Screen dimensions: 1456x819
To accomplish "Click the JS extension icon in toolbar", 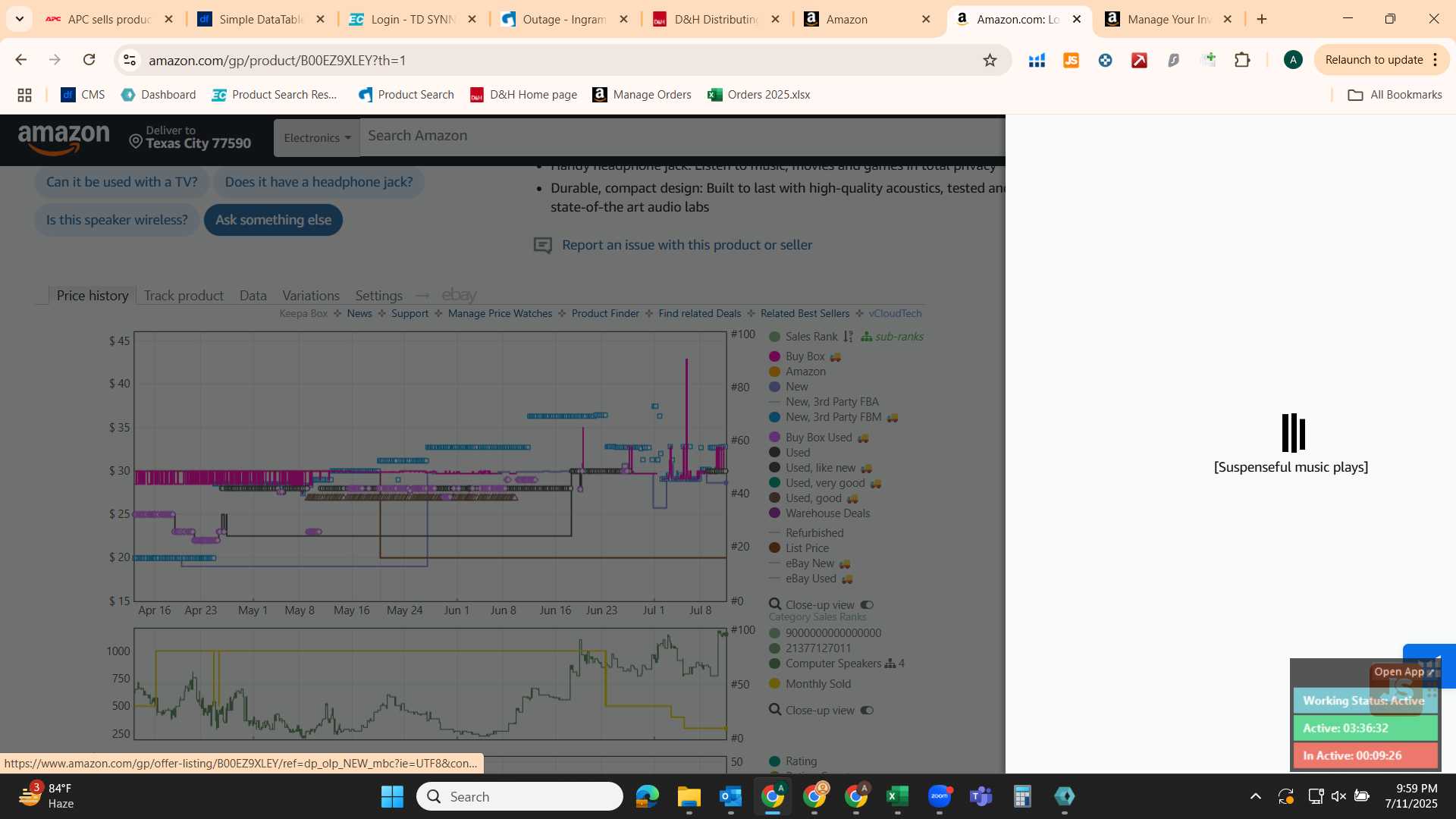I will click(1071, 60).
